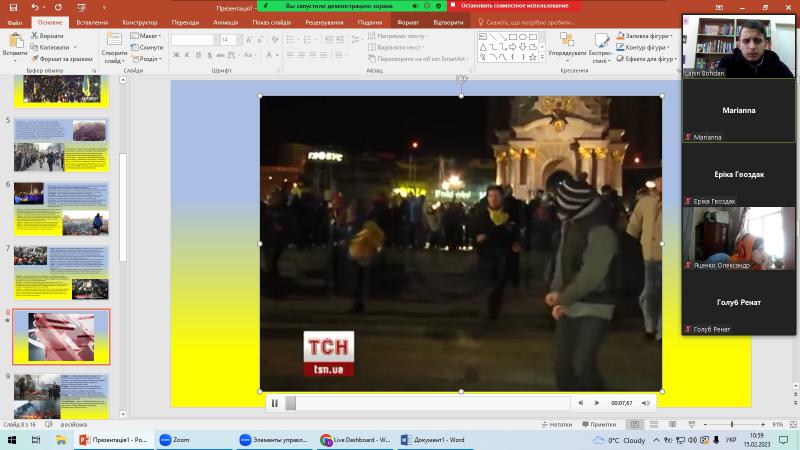
Task: Open the Упорядкувати arrange dropdown
Action: coord(567,47)
